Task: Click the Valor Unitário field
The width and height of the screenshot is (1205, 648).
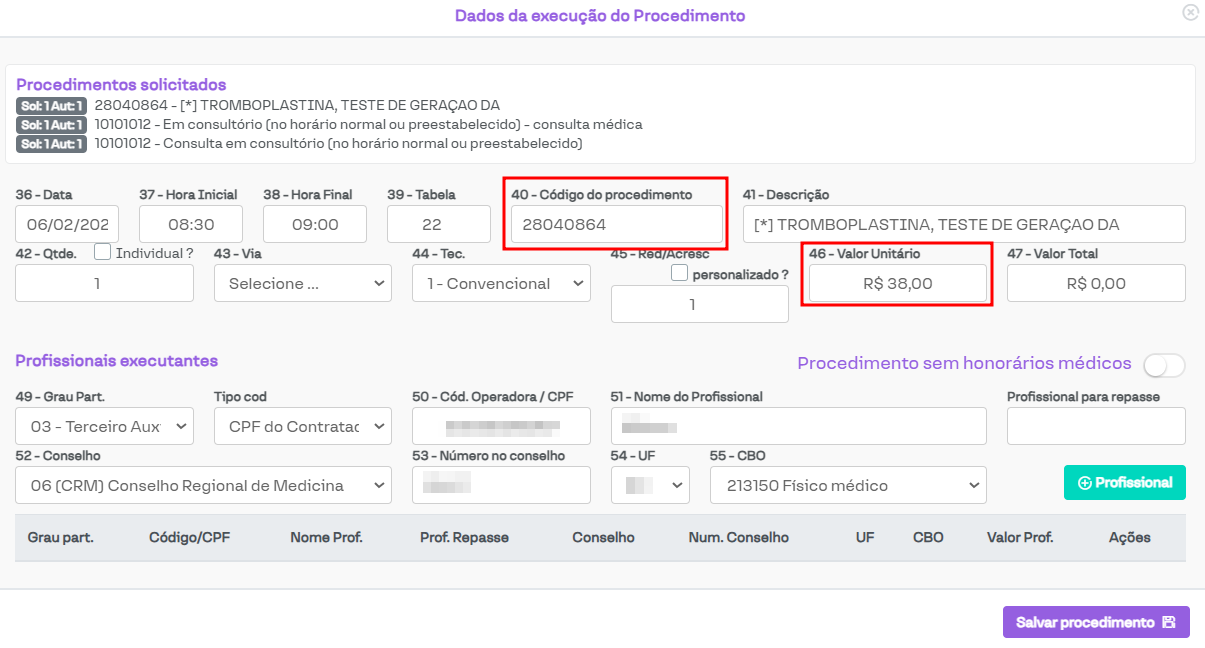Action: 897,284
